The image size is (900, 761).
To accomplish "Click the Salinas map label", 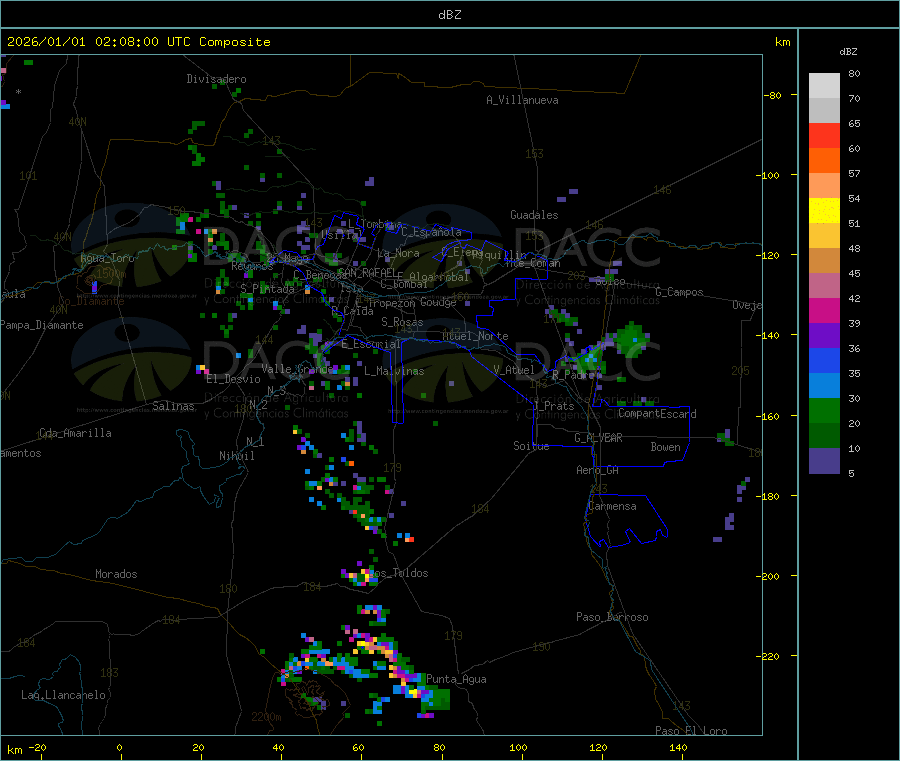I will pos(173,406).
